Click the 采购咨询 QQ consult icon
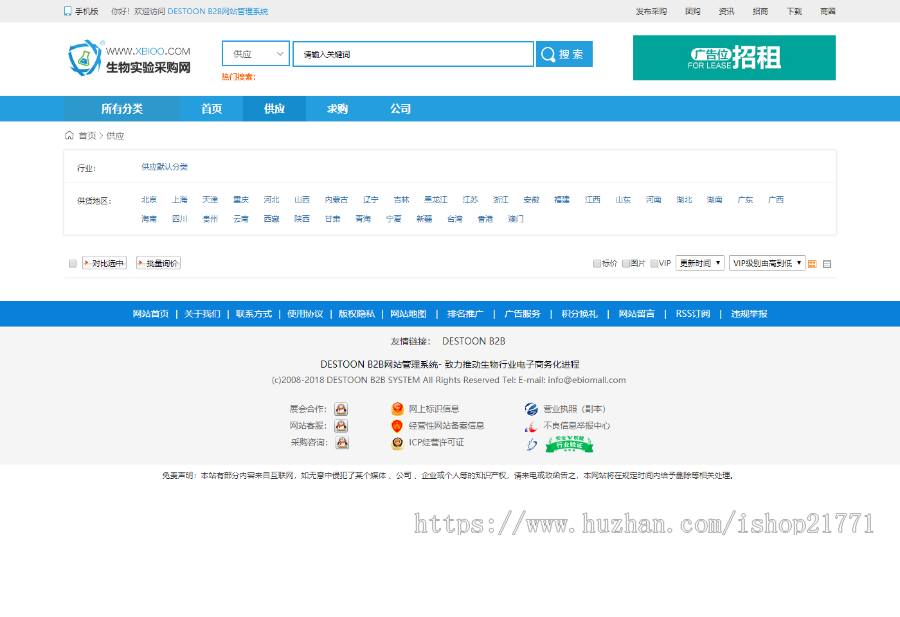 [340, 443]
